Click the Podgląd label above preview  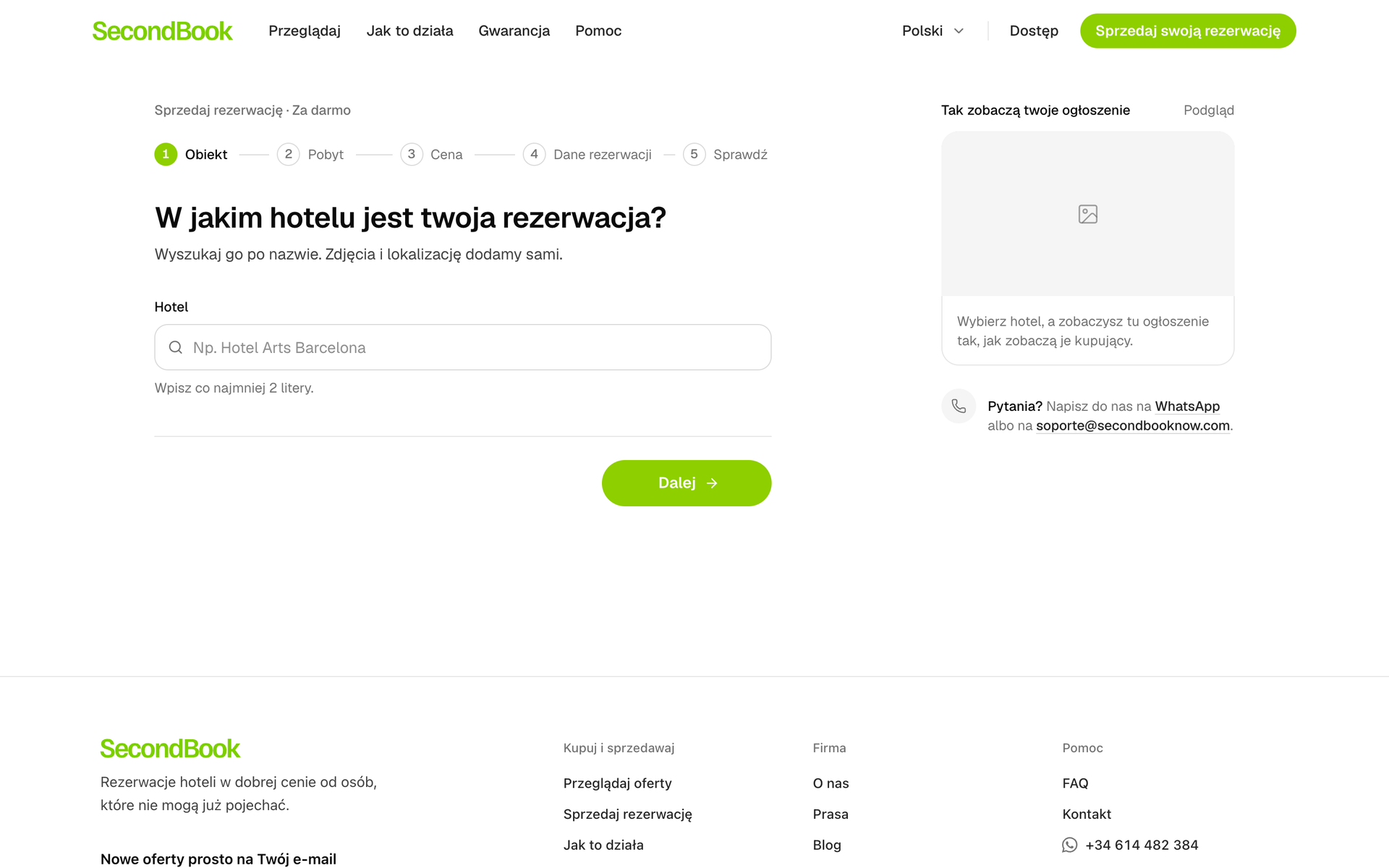1209,110
